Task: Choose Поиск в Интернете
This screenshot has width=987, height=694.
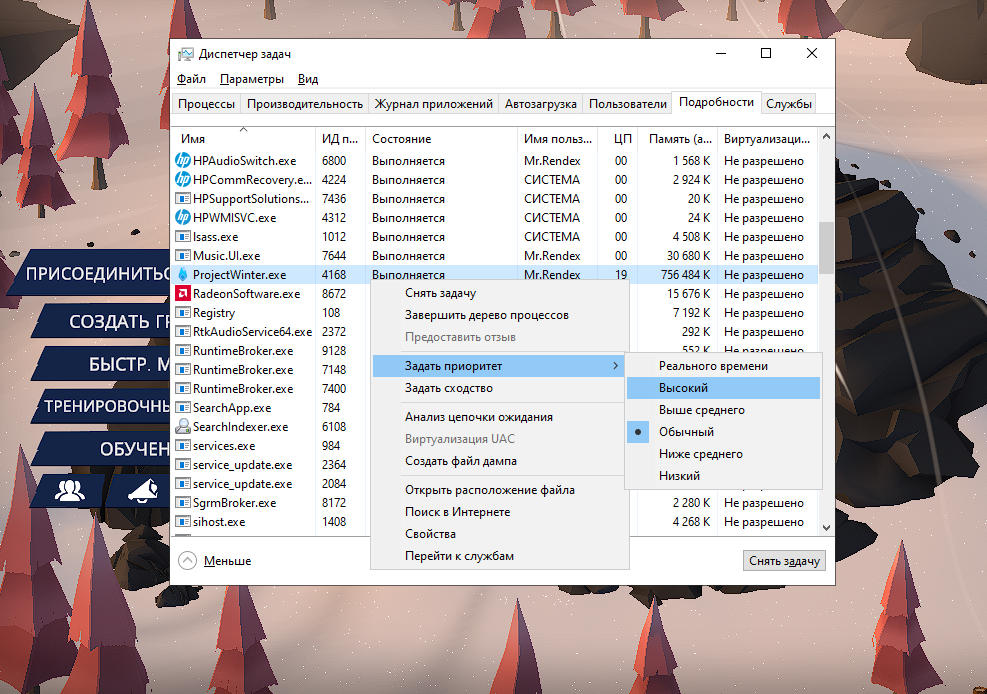Action: 500,512
